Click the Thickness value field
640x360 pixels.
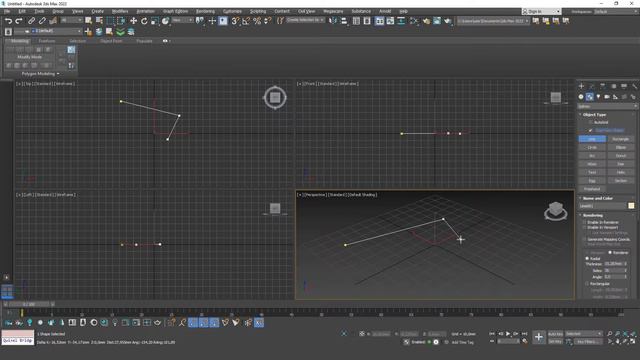(613, 264)
